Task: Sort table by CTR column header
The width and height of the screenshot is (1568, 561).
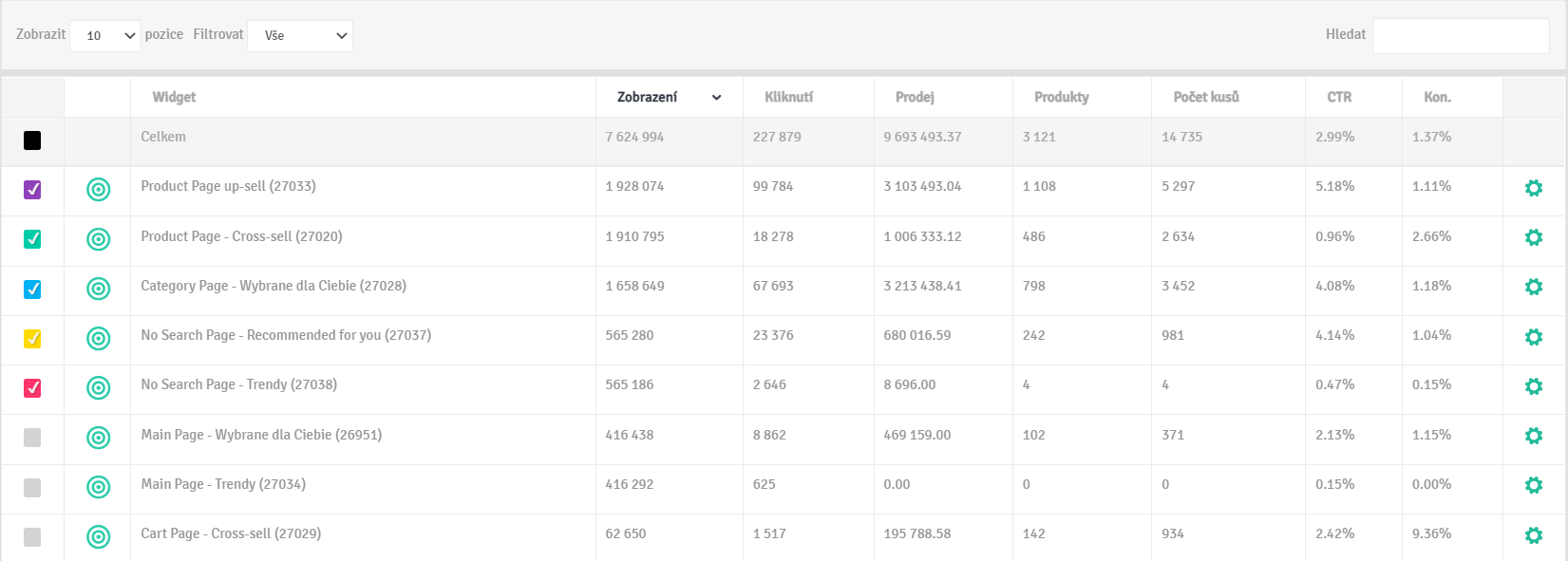Action: pos(1339,97)
